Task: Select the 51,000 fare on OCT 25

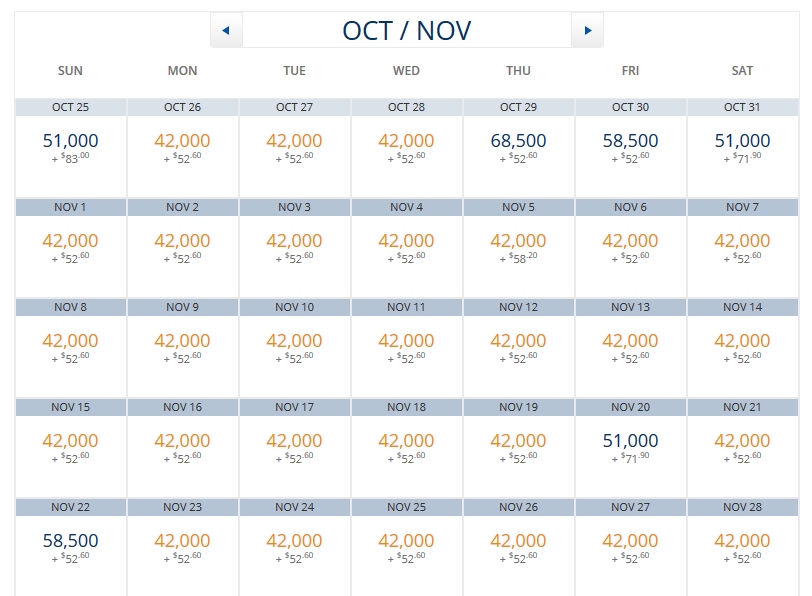Action: 68,142
